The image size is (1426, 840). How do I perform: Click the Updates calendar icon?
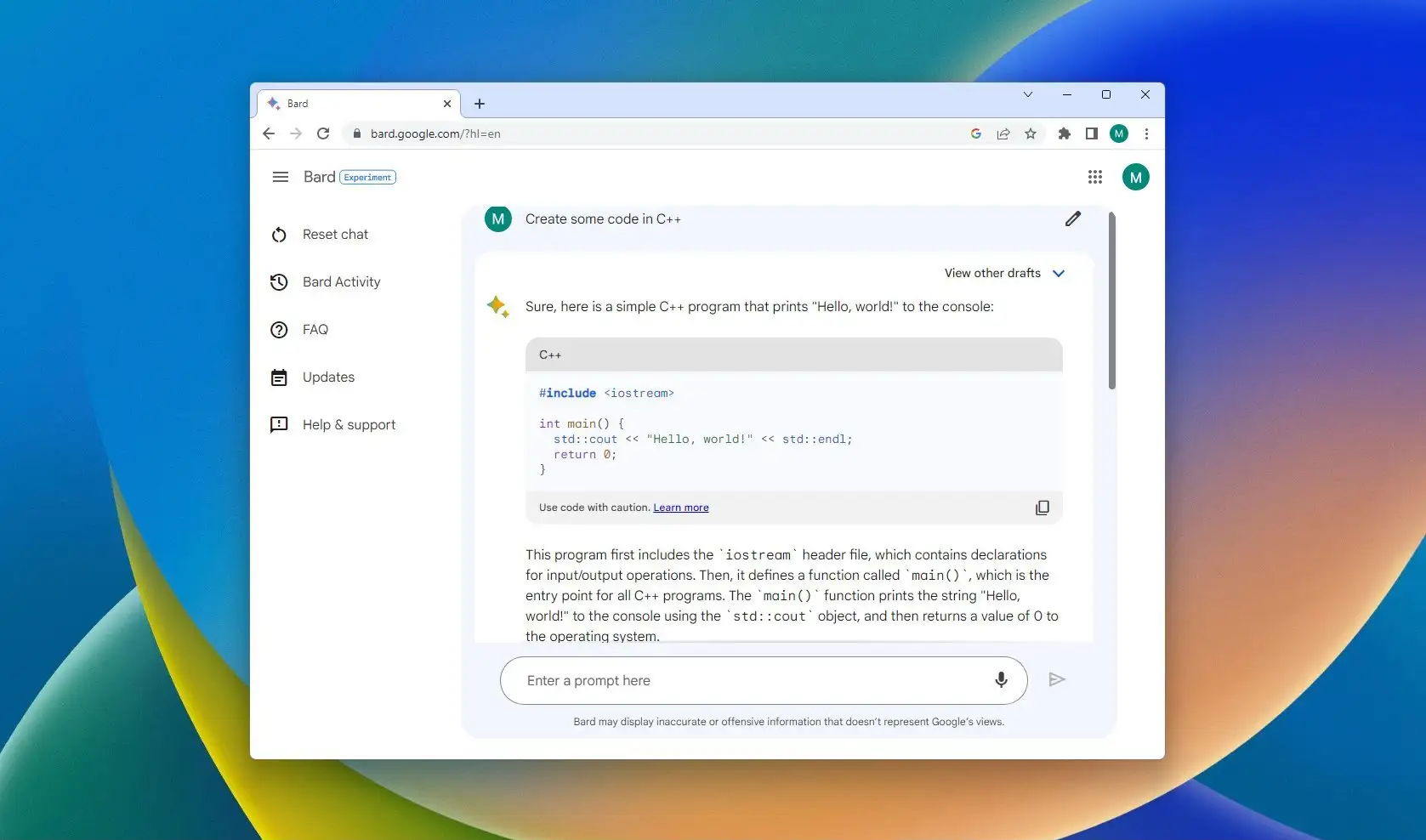coord(279,377)
